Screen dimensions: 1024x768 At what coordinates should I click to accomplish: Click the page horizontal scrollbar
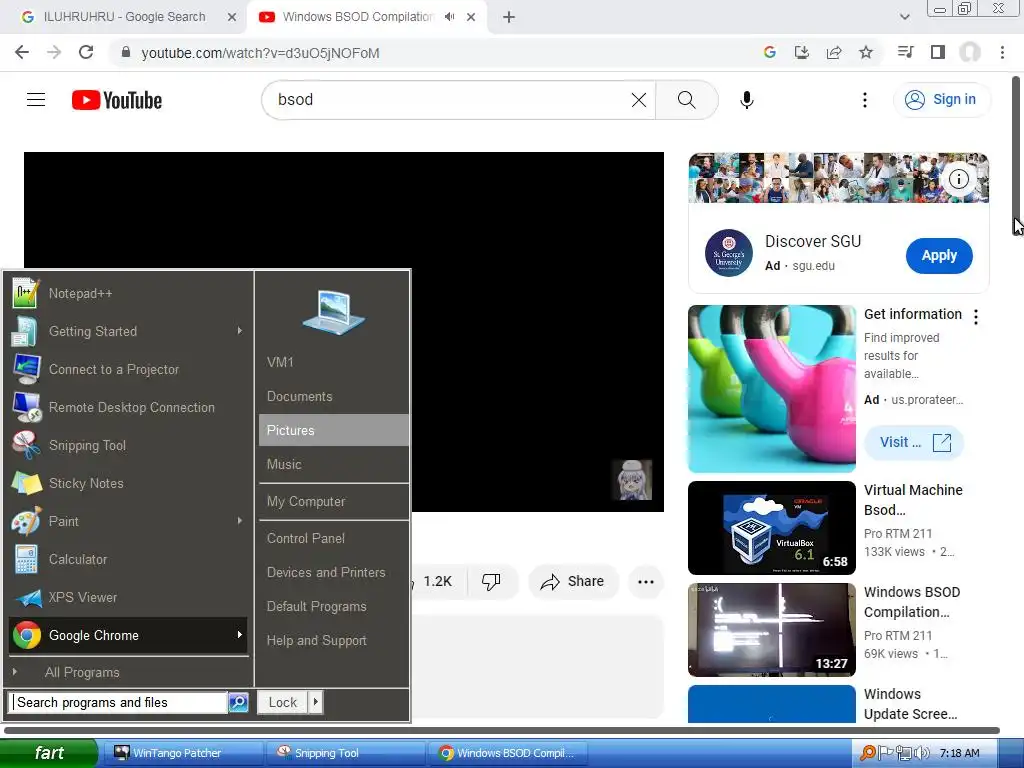(x=502, y=730)
